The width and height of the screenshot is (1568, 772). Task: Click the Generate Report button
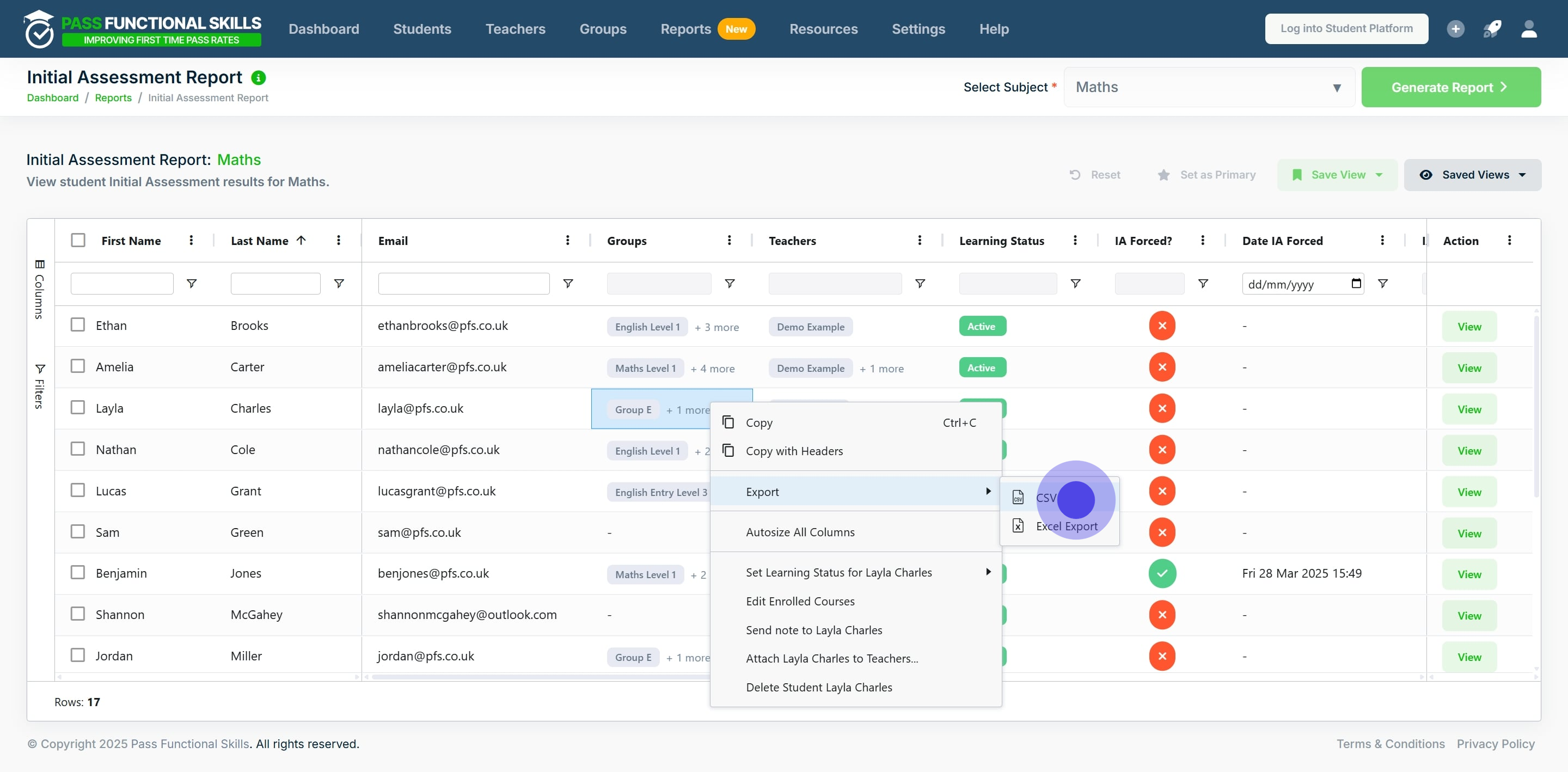[1450, 88]
